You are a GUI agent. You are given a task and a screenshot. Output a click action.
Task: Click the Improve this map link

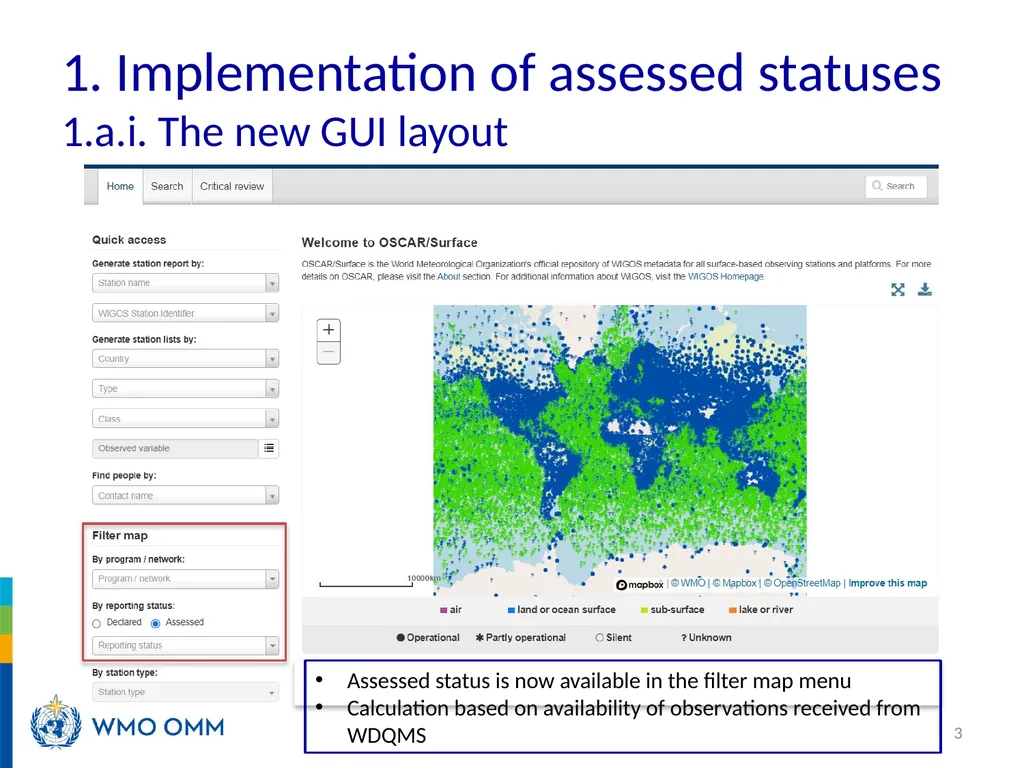point(888,583)
